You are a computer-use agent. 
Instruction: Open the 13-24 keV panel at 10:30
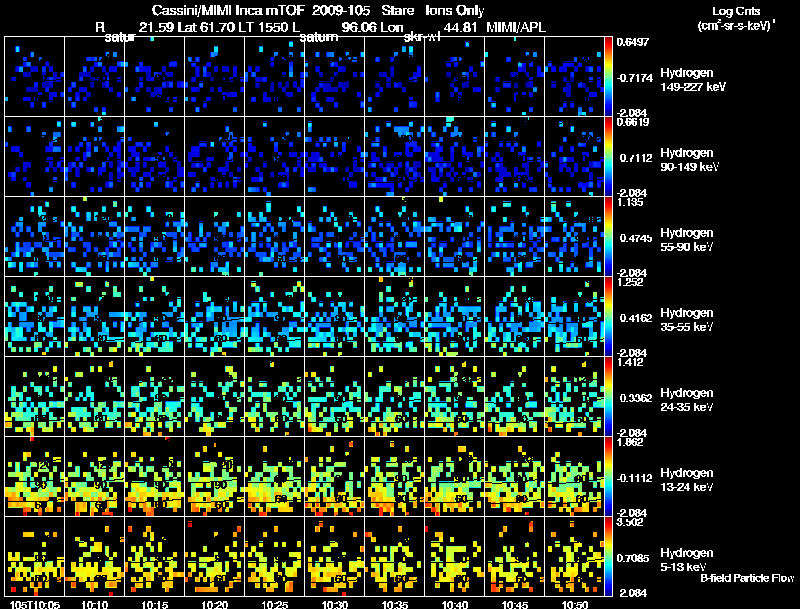pyautogui.click(x=335, y=476)
